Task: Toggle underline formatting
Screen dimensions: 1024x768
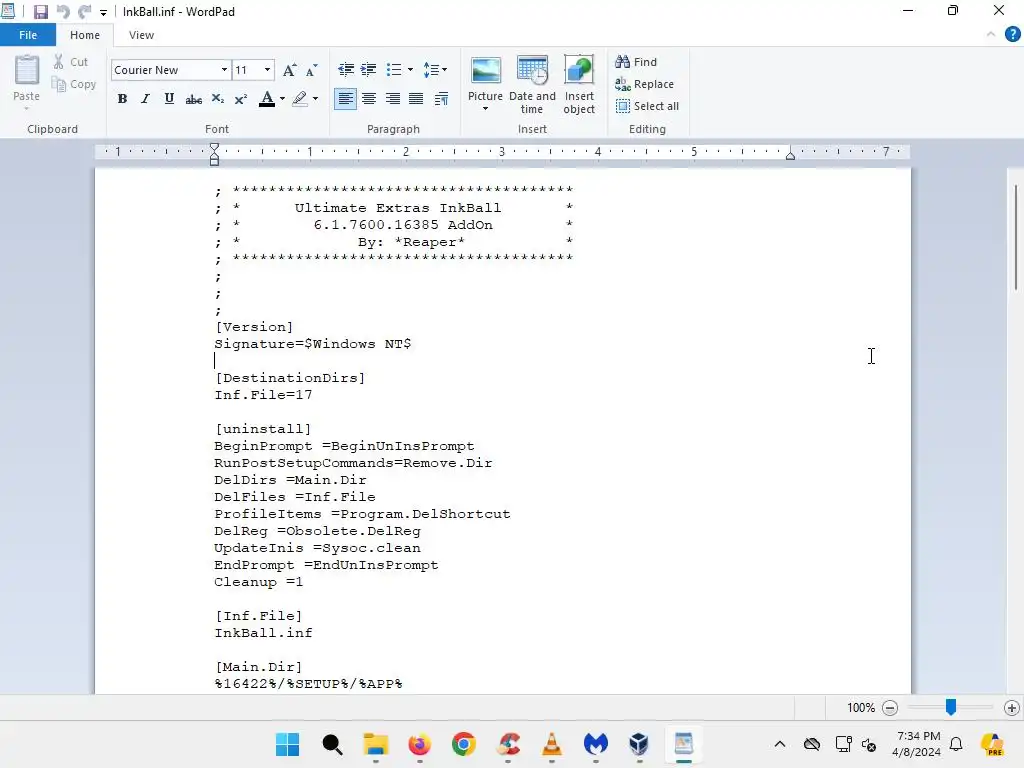Action: [169, 99]
